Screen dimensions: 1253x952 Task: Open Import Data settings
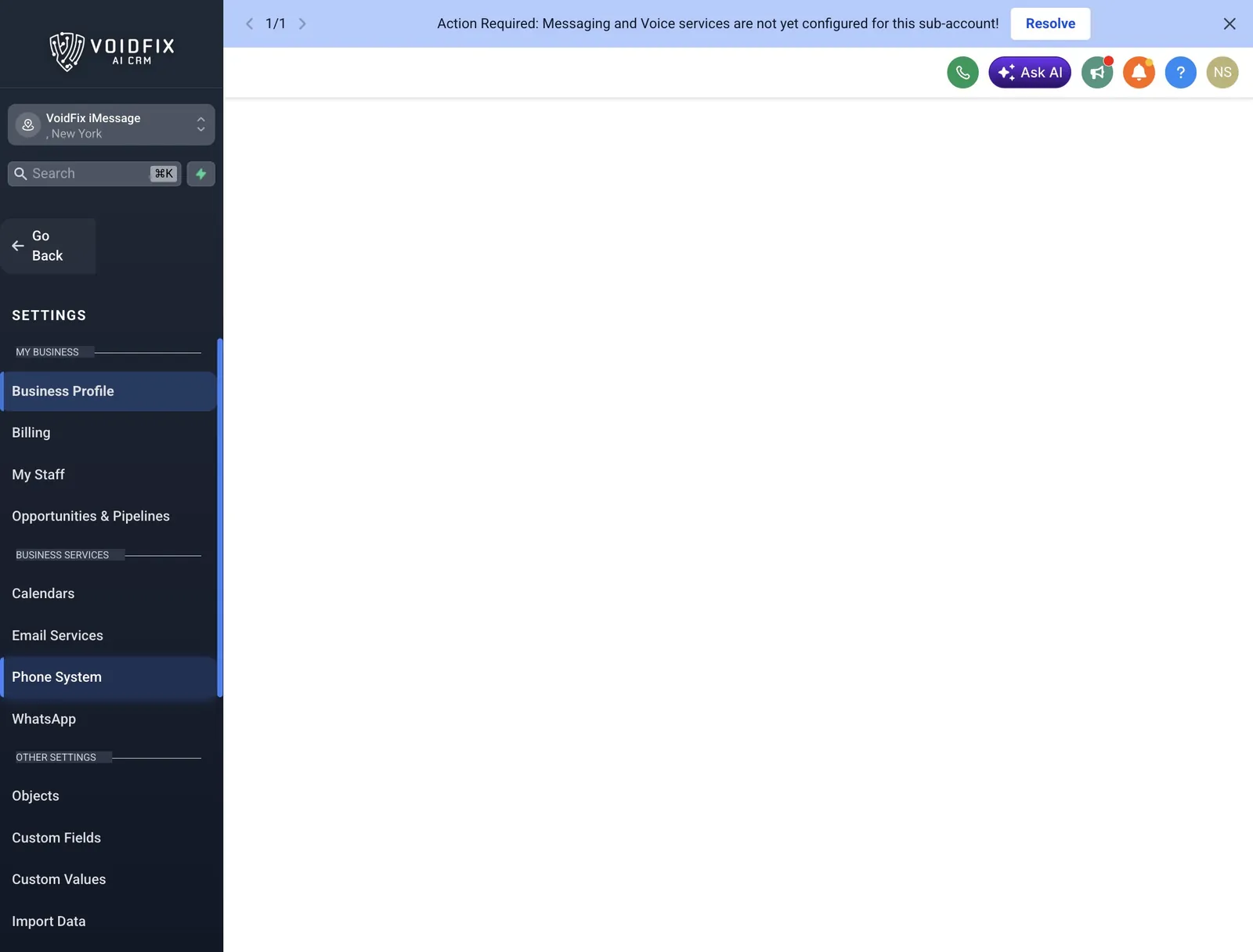click(x=109, y=921)
